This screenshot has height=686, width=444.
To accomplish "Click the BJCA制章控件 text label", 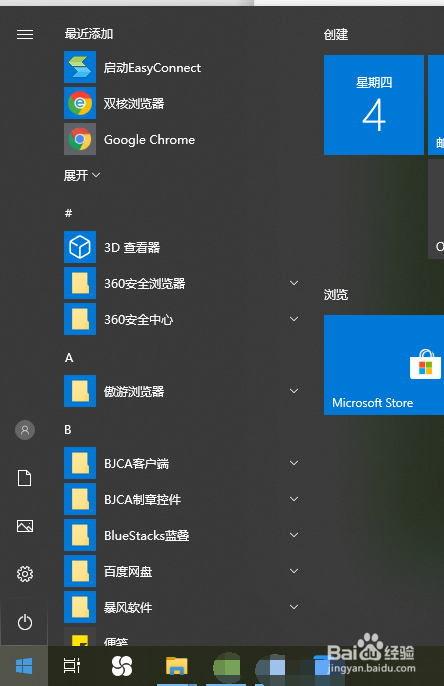I will tap(142, 499).
